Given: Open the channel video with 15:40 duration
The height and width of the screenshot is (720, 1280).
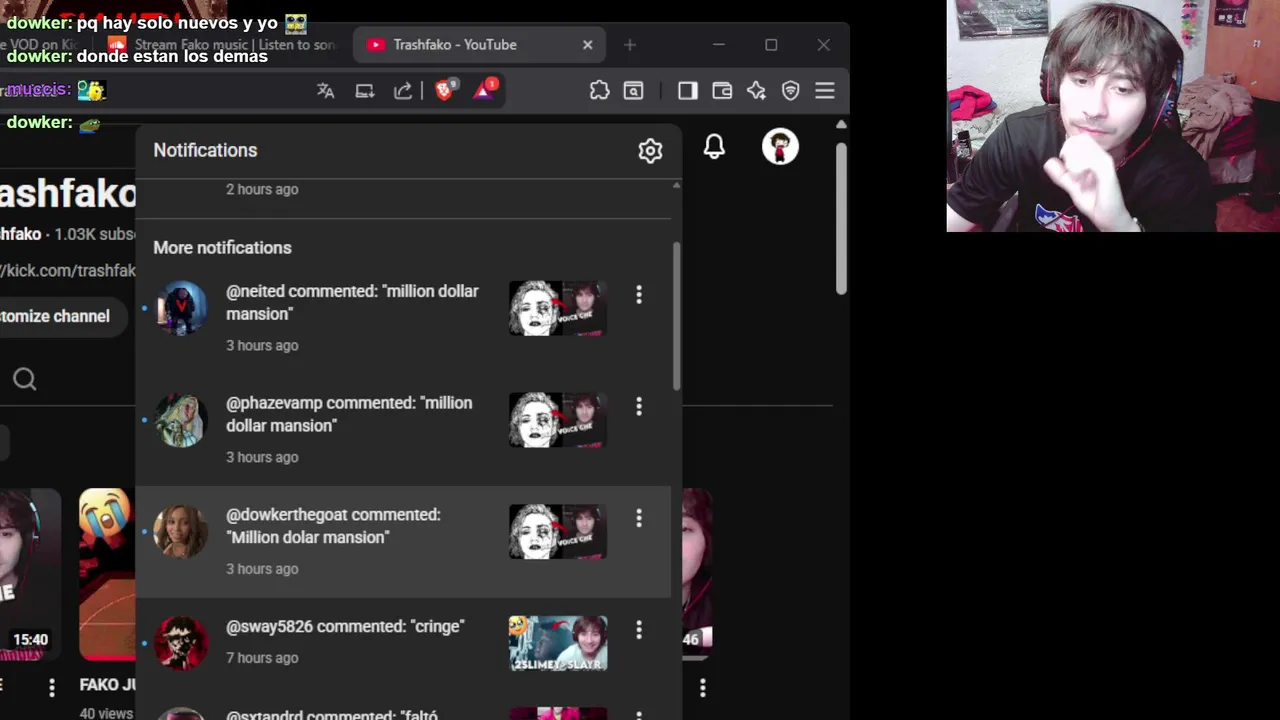Looking at the screenshot, I should 30,575.
